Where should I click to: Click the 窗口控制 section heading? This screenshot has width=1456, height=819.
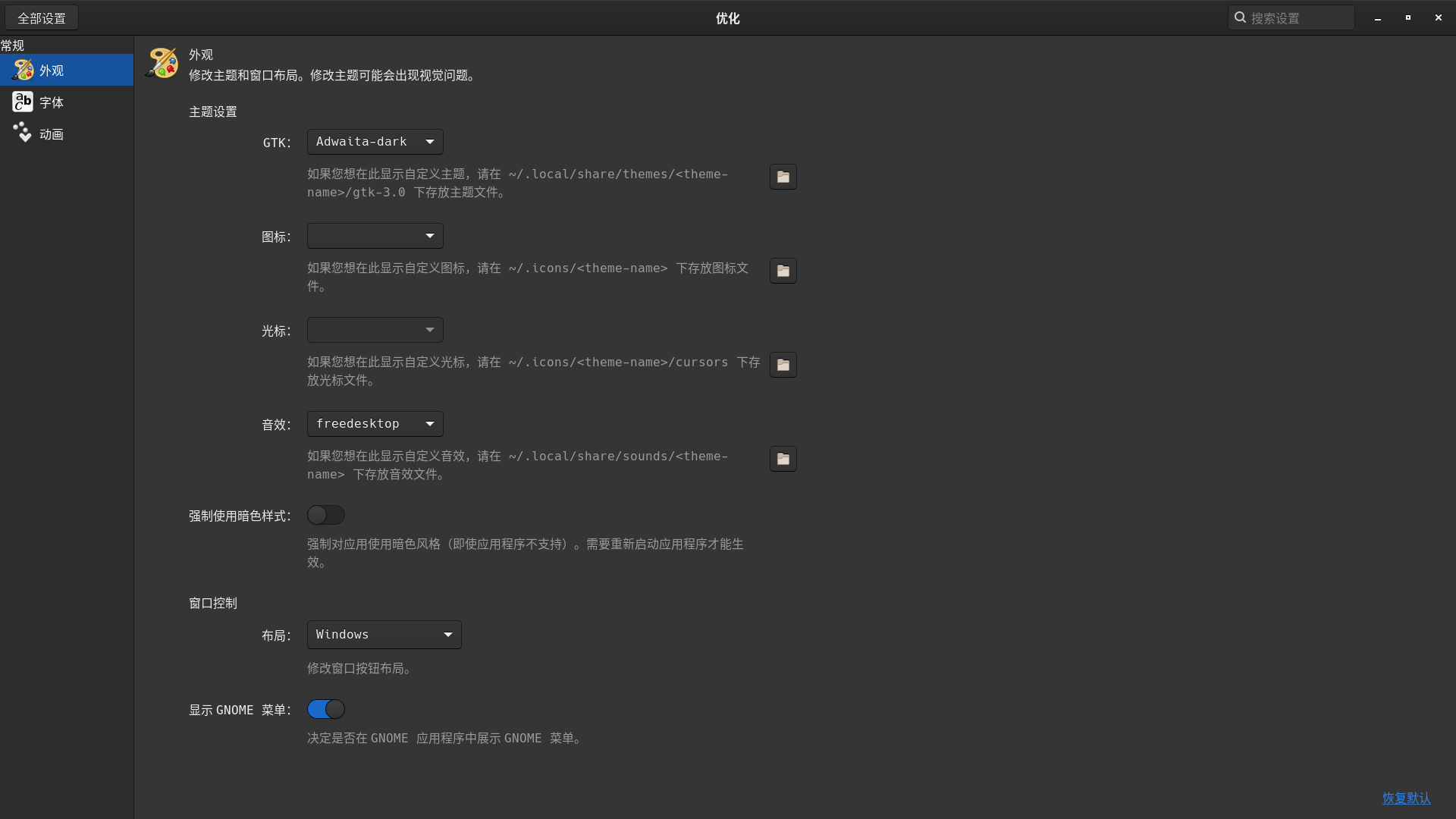coord(213,603)
